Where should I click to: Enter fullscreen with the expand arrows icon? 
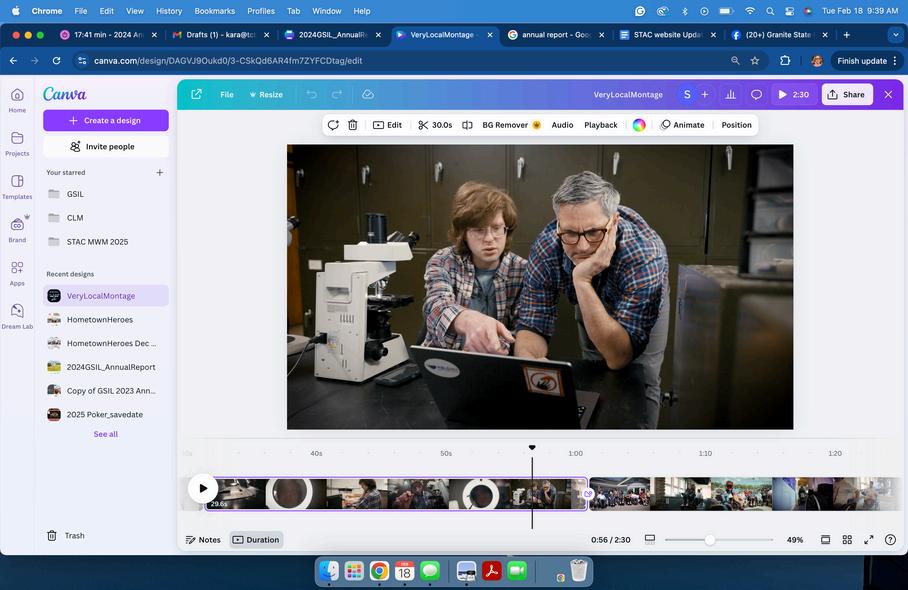click(869, 540)
